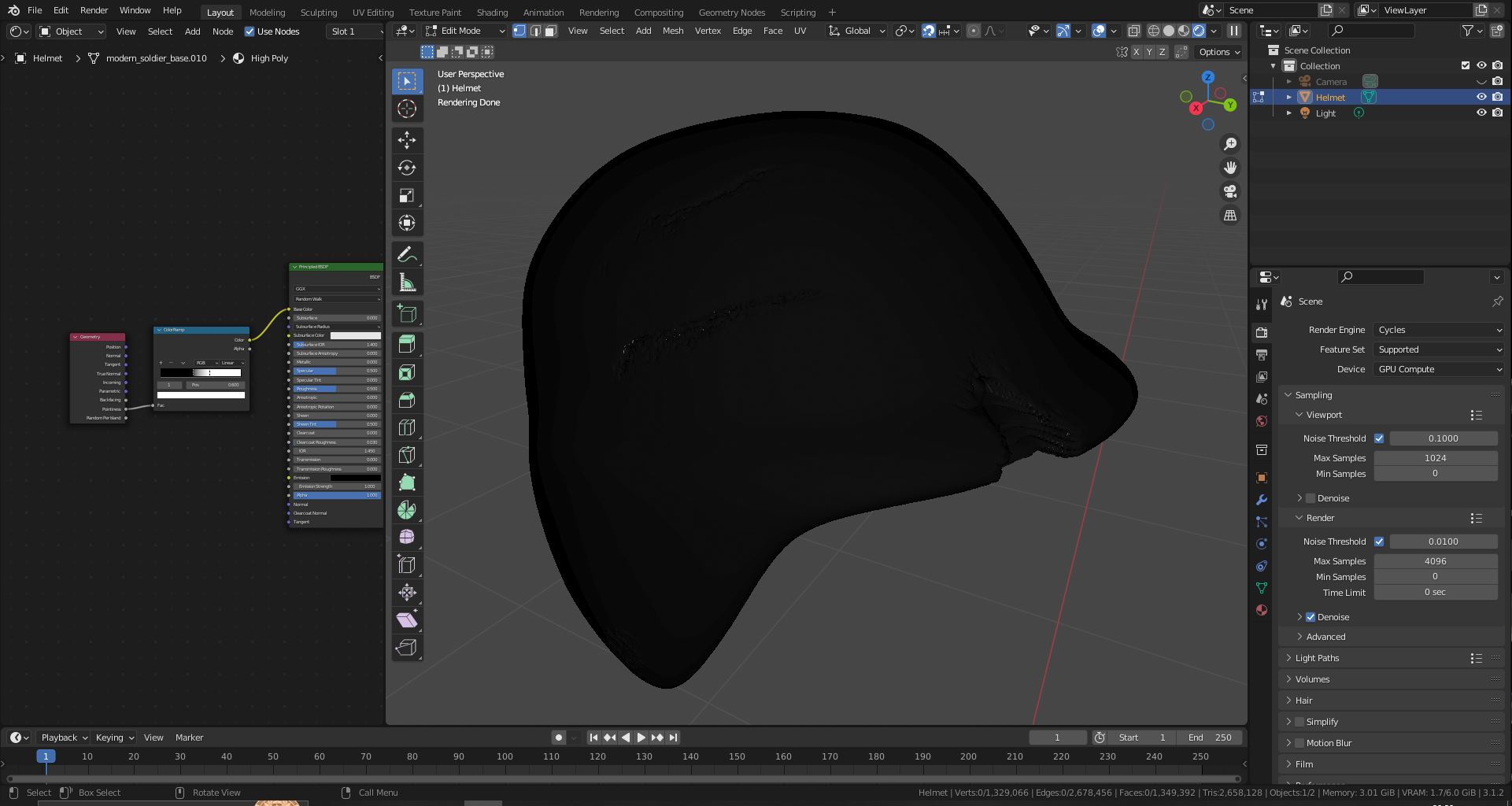1512x806 pixels.
Task: Enable Denoise under the Render sampling section
Action: click(x=1311, y=616)
